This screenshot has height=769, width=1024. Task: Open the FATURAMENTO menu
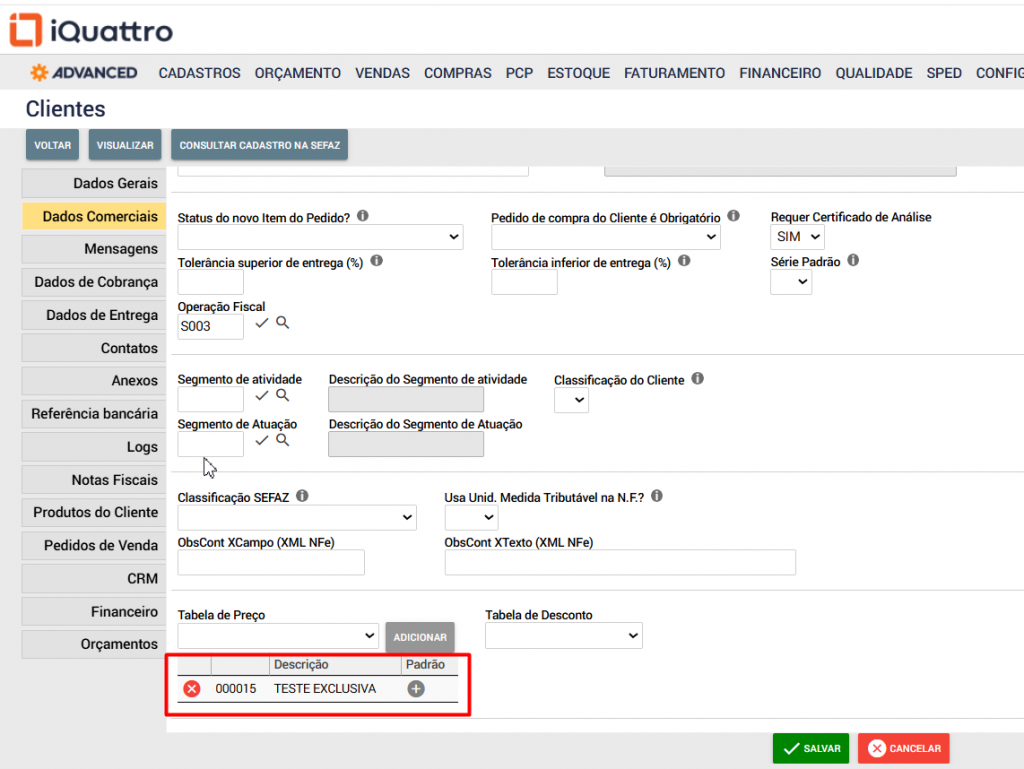tap(675, 73)
